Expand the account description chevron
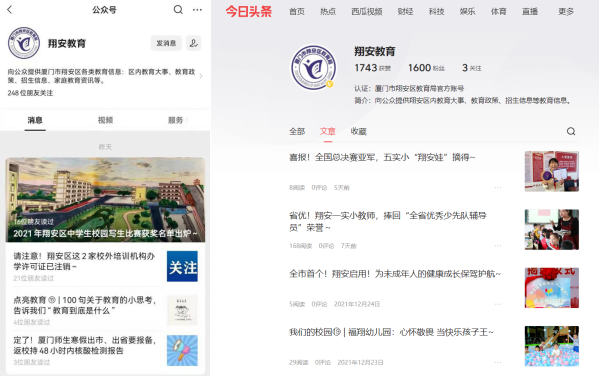This screenshot has width=600, height=380. click(x=201, y=76)
